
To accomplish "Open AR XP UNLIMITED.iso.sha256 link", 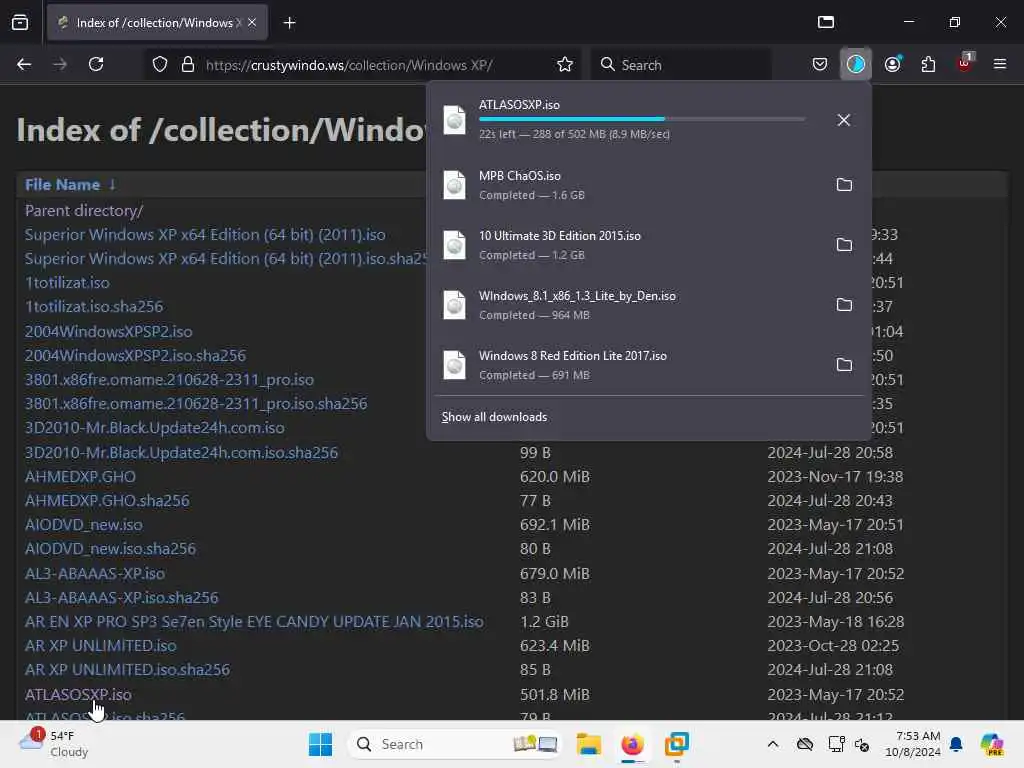I will point(127,669).
